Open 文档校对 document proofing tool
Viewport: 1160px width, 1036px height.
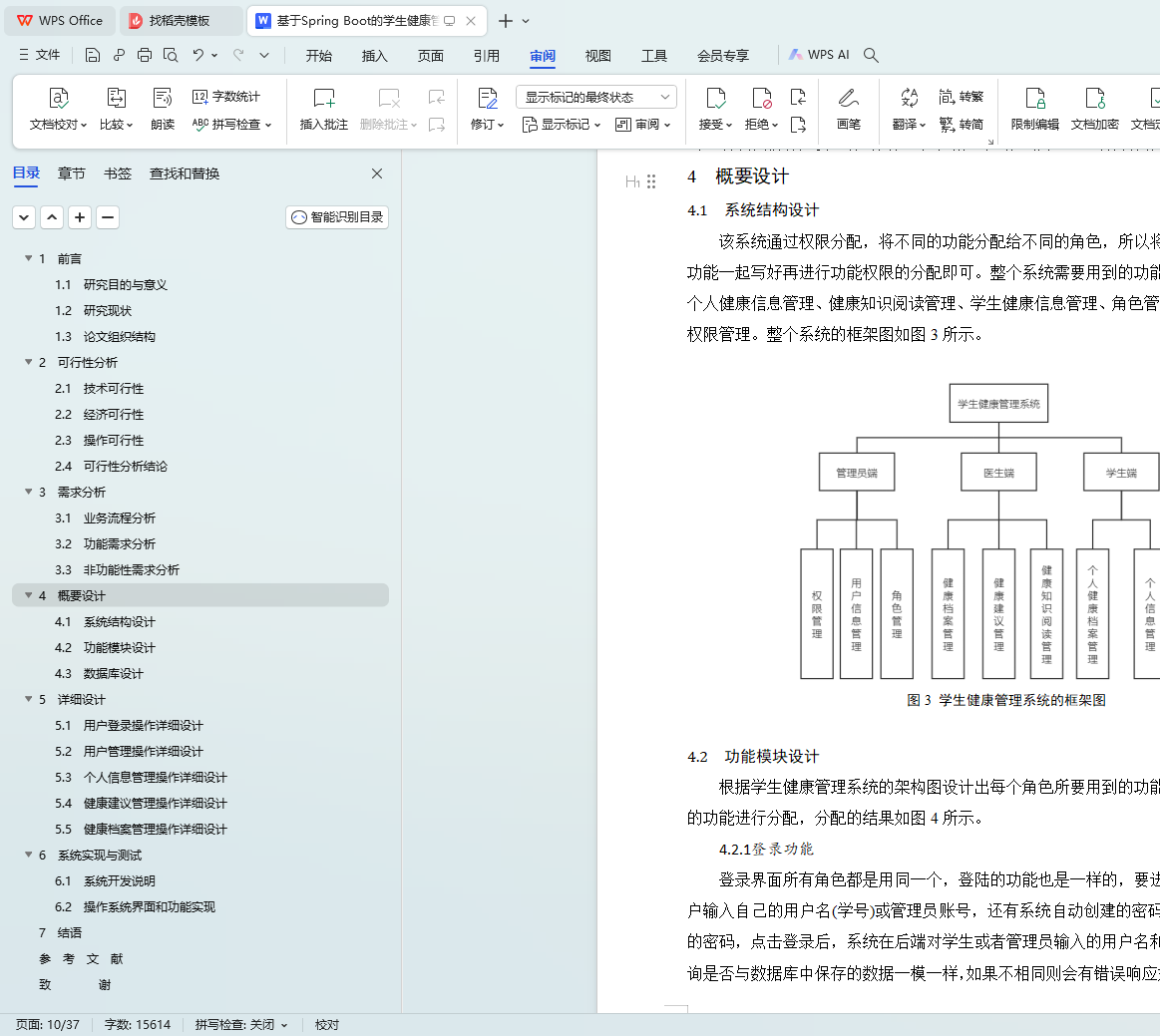point(59,109)
